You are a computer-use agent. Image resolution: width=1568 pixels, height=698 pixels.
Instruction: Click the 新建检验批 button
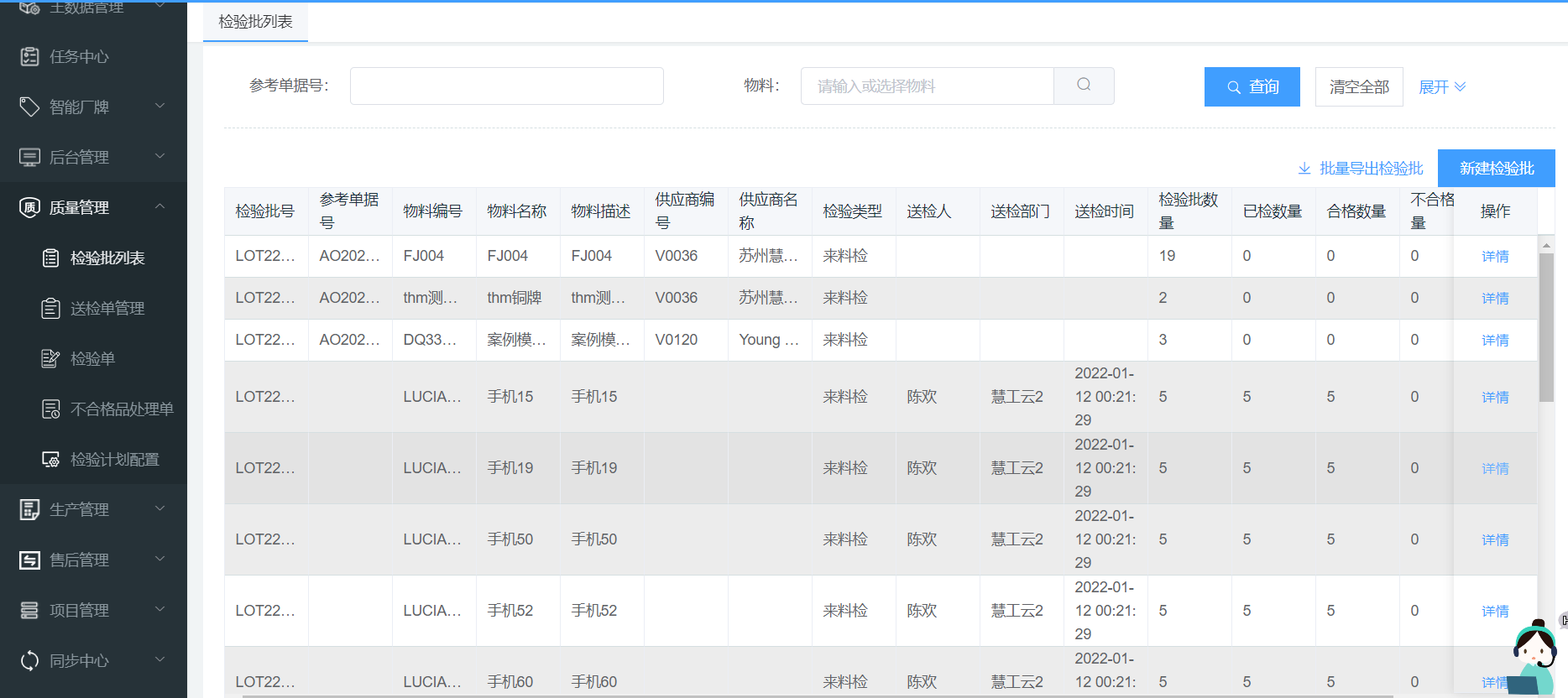[x=1496, y=168]
